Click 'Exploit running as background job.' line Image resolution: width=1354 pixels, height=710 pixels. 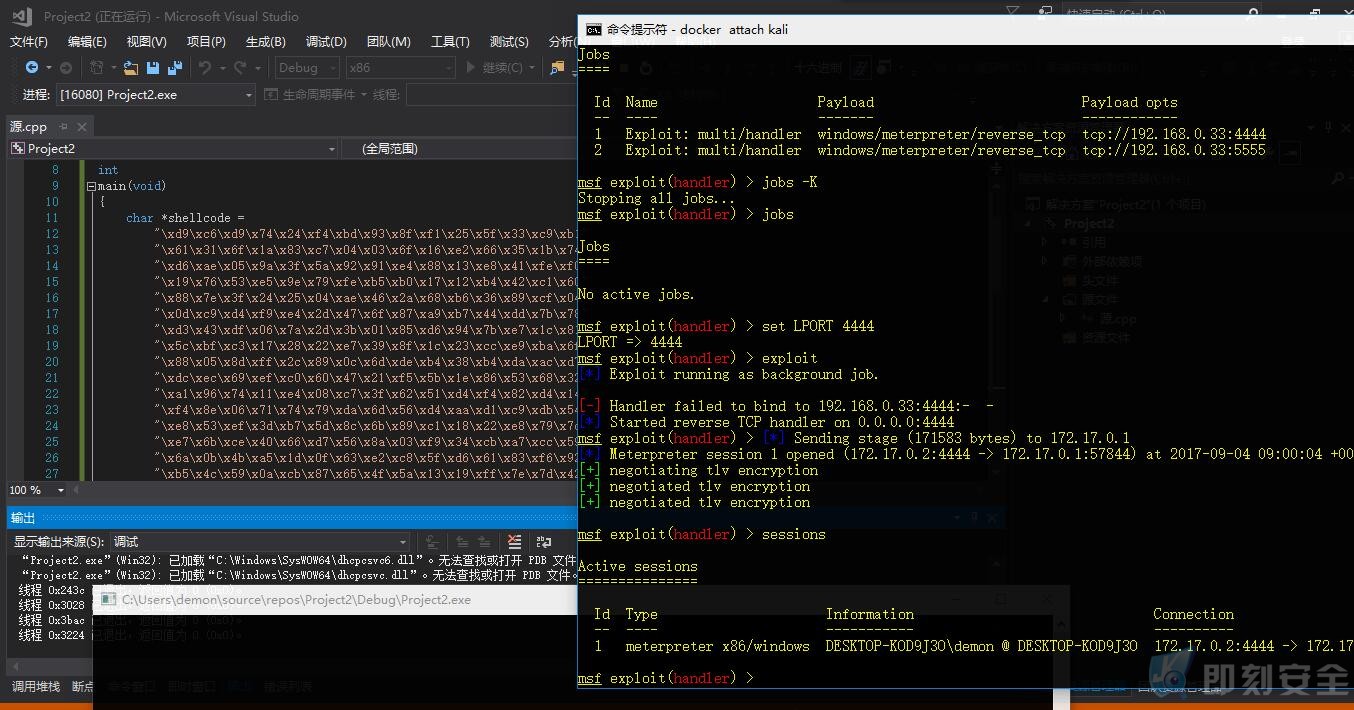(744, 374)
